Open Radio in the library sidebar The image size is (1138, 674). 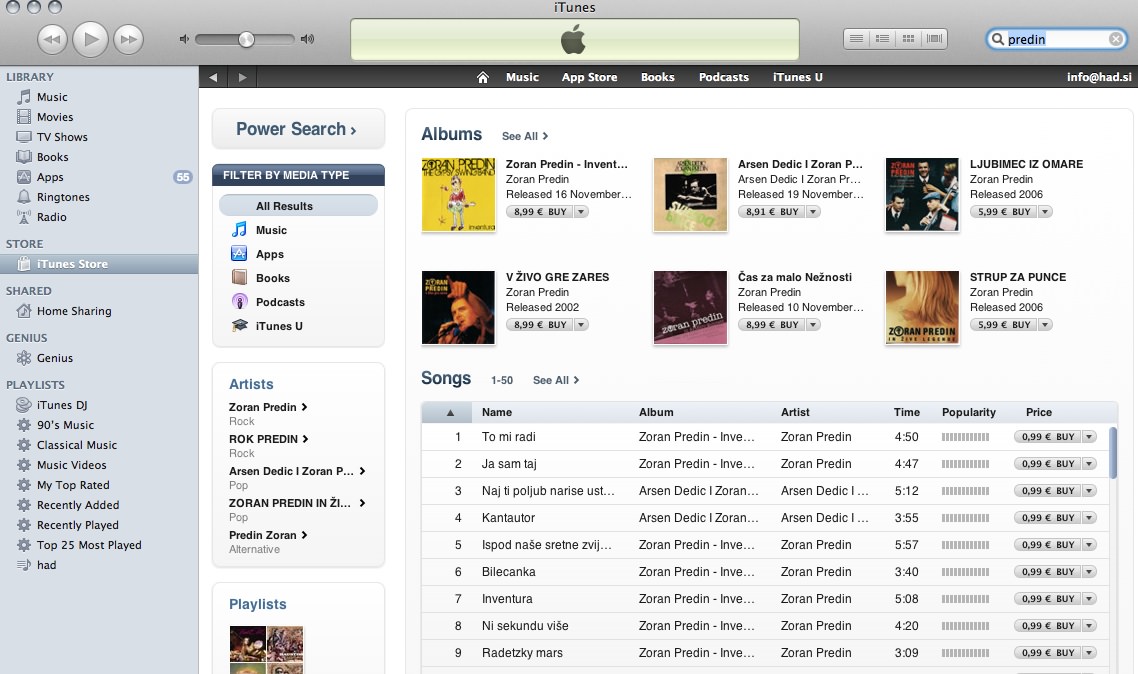[x=52, y=217]
